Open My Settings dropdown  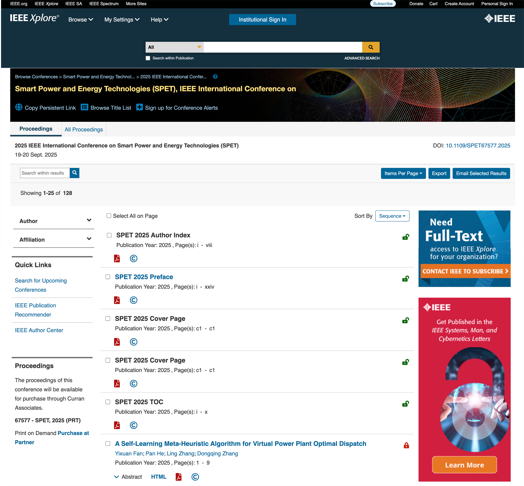pyautogui.click(x=122, y=20)
